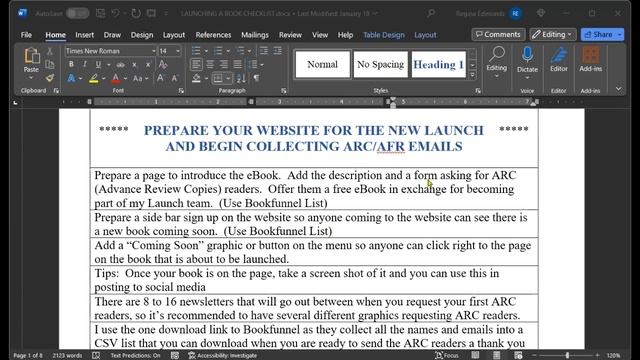Apply yellow text highlight color
The width and height of the screenshot is (640, 360).
tap(93, 78)
